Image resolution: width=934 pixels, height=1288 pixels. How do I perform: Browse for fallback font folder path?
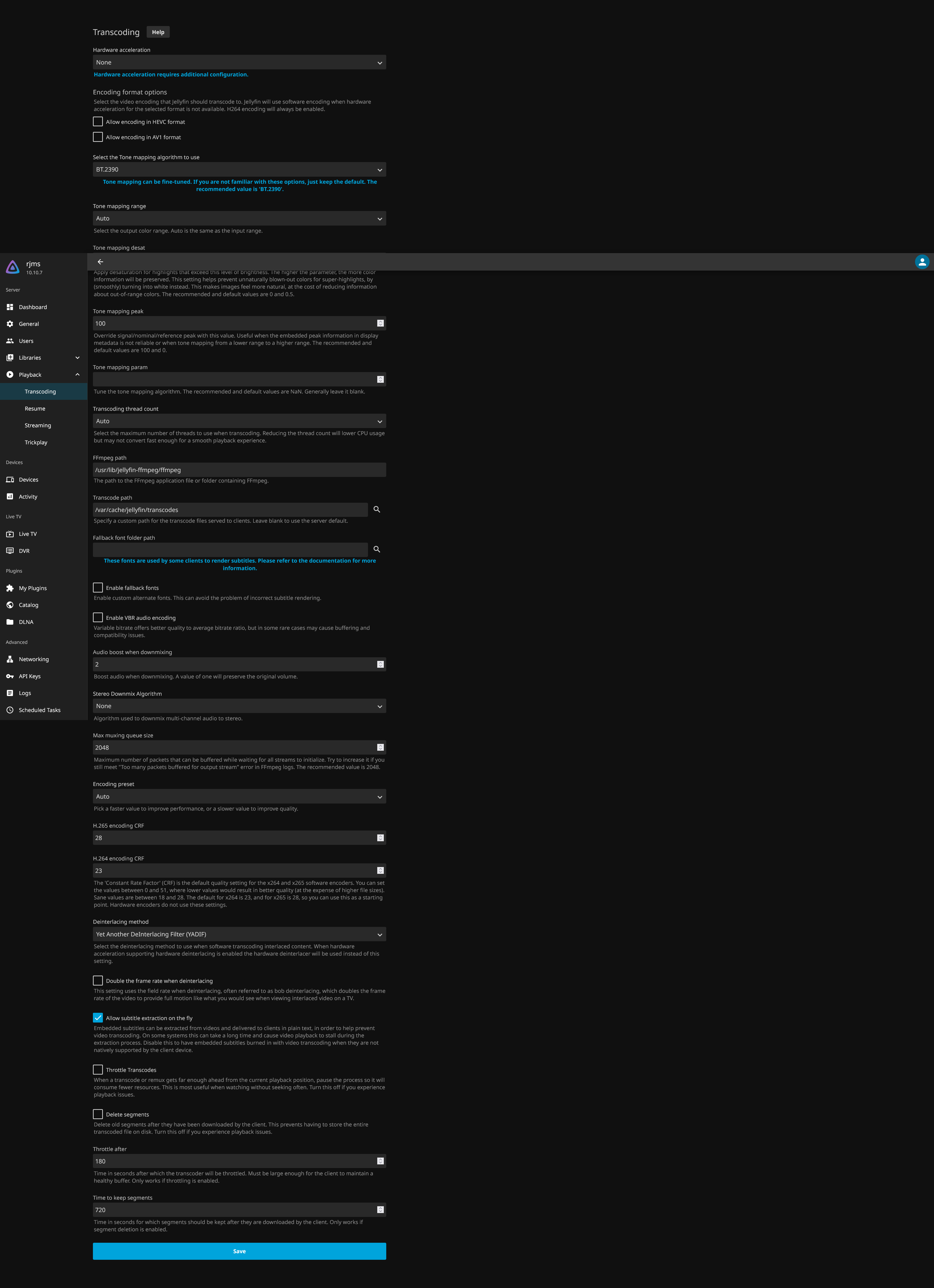pyautogui.click(x=377, y=550)
